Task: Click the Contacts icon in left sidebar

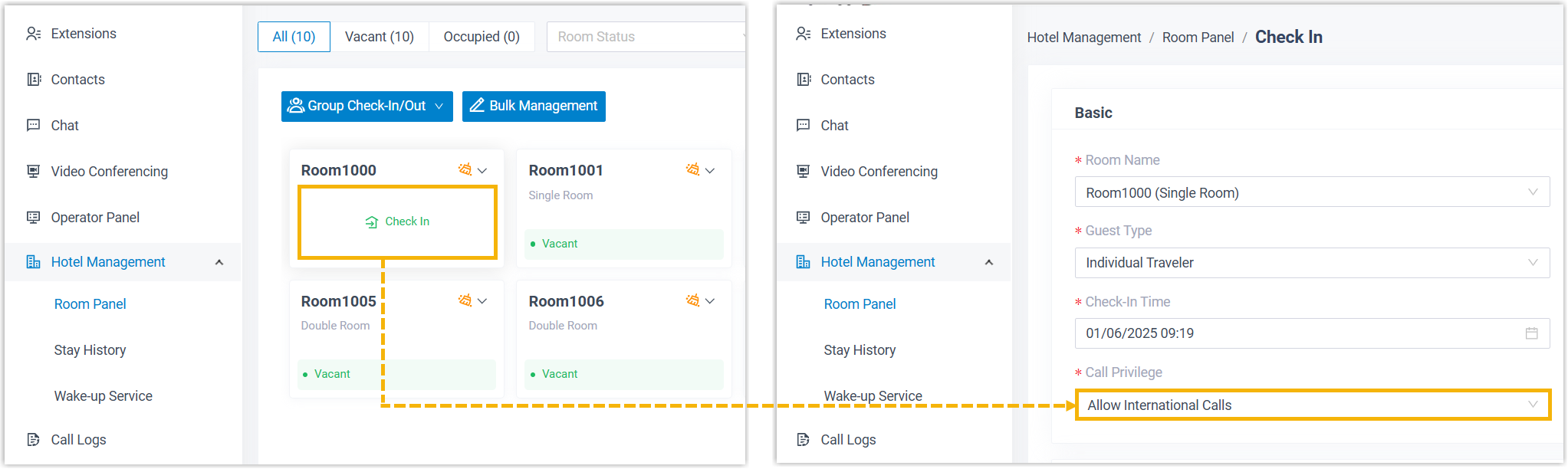Action: pyautogui.click(x=33, y=80)
